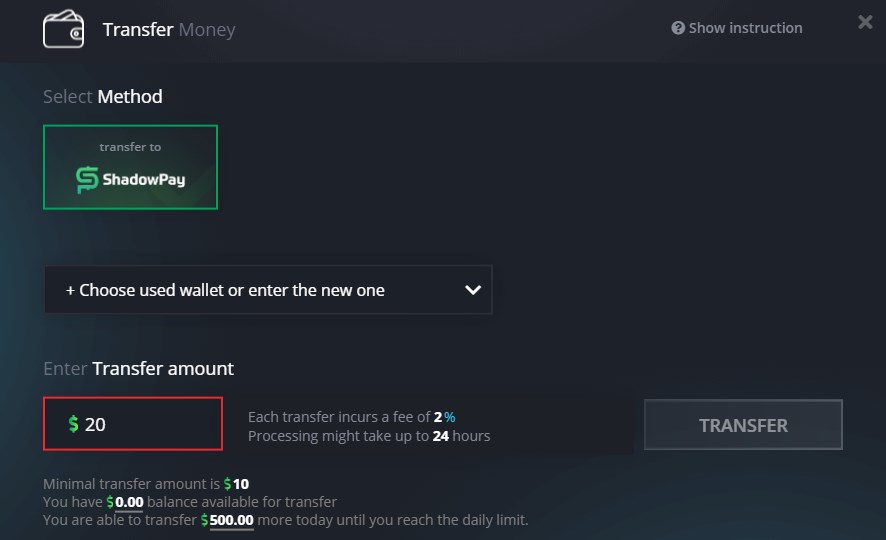Click the 24 hours processing text
Image resolution: width=886 pixels, height=540 pixels.
(461, 436)
